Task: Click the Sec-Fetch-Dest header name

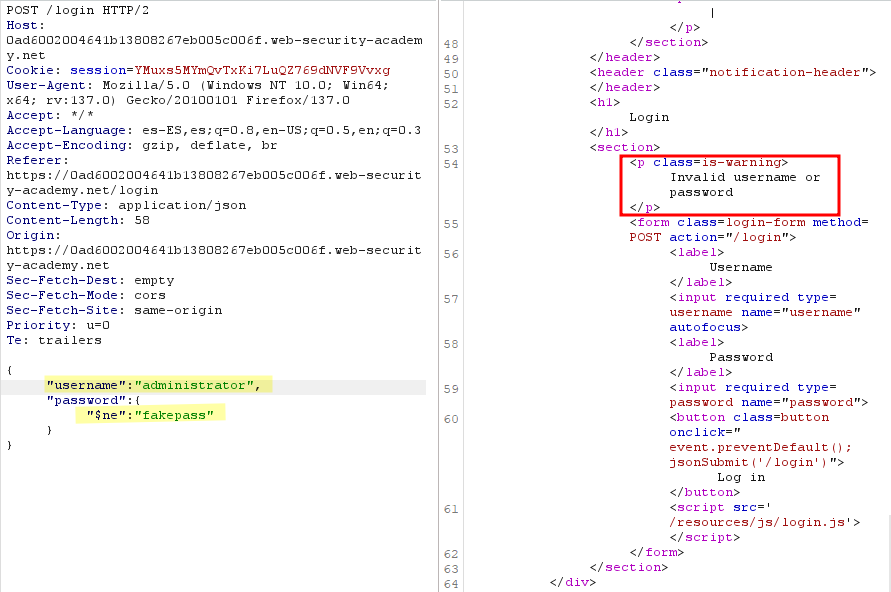Action: (65, 280)
